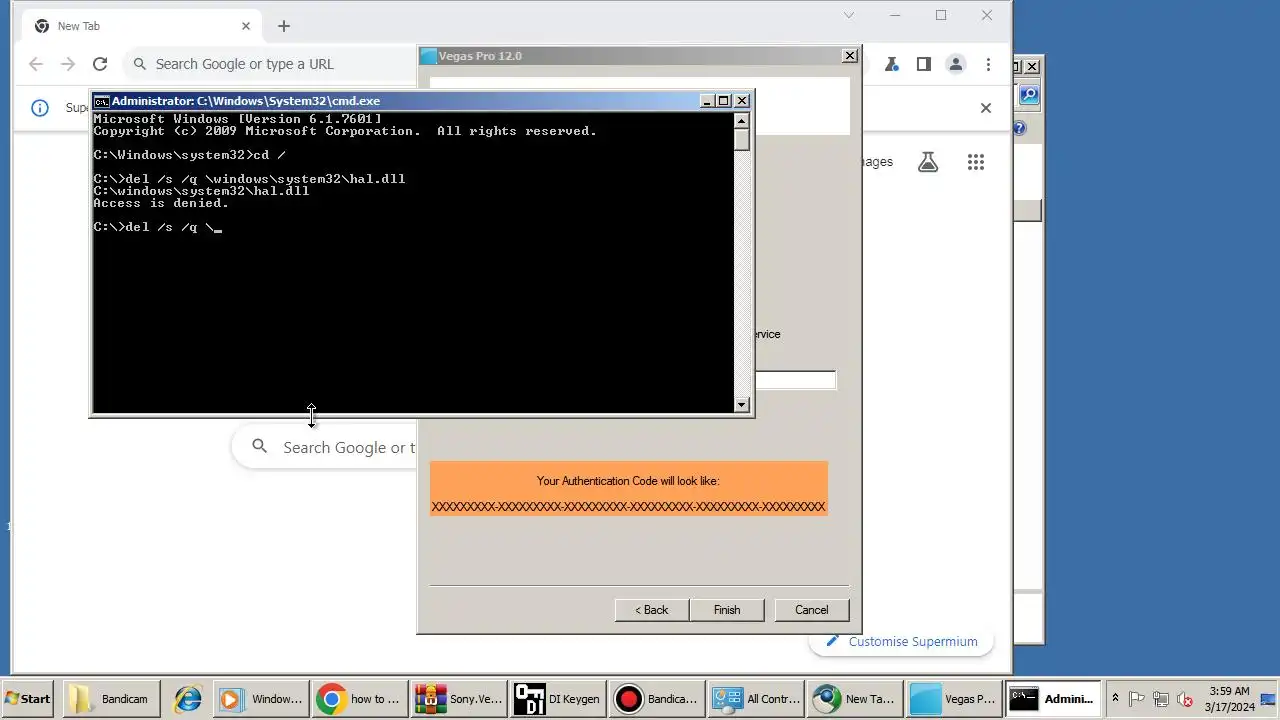Screen dimensions: 1280x720
Task: Minimize the cmd.exe window
Action: tap(707, 101)
